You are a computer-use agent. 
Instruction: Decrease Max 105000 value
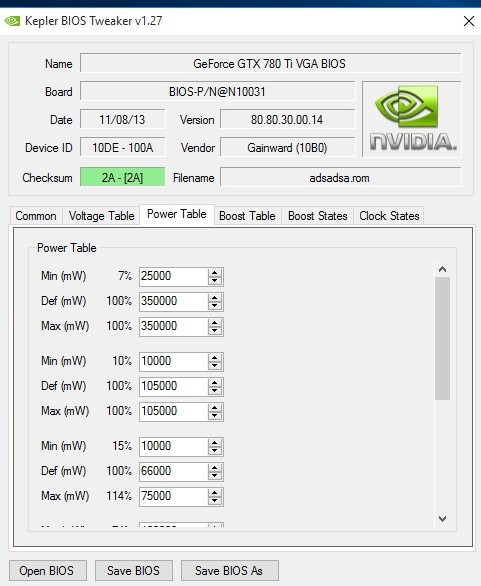coord(215,416)
